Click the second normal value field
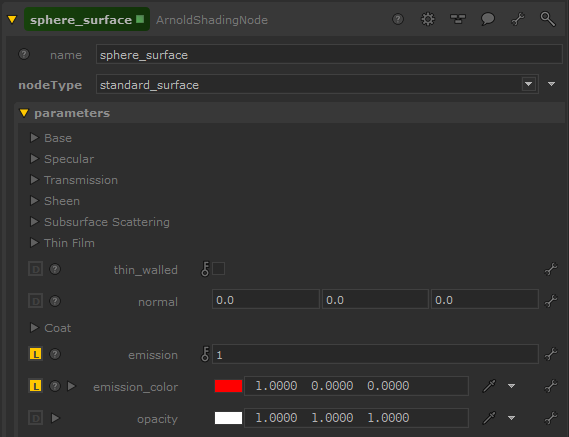 pyautogui.click(x=375, y=299)
